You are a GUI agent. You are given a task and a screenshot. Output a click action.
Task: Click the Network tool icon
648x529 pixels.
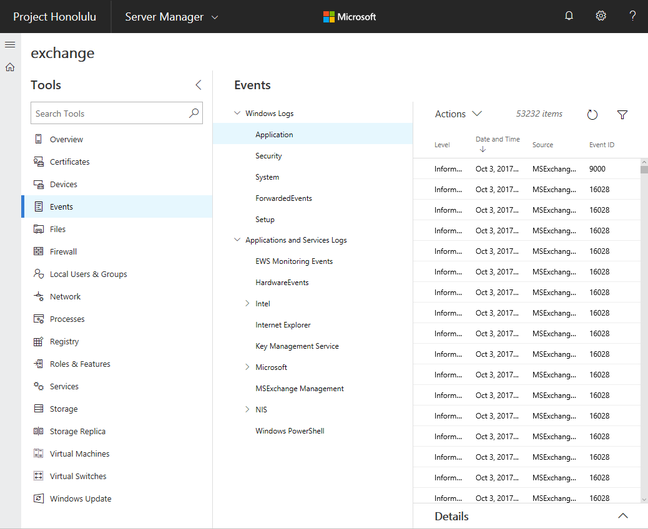pos(38,296)
